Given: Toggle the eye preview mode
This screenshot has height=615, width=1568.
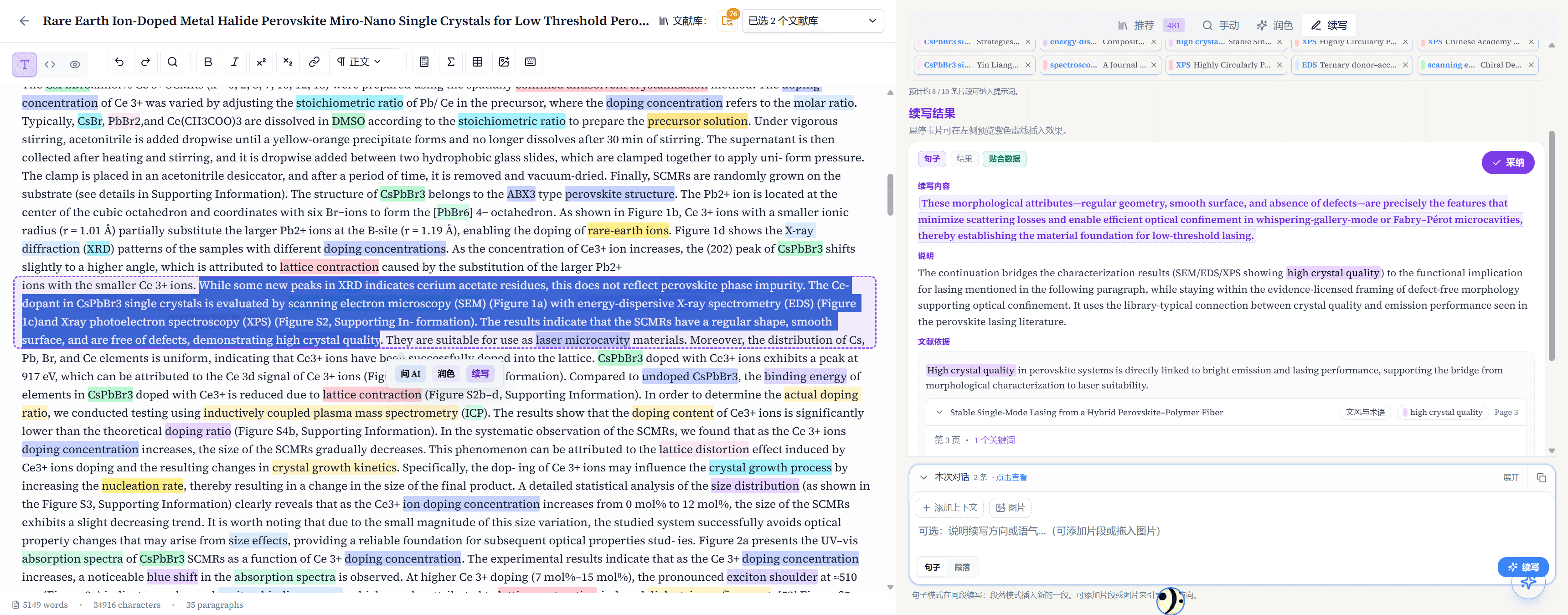Looking at the screenshot, I should pyautogui.click(x=75, y=64).
